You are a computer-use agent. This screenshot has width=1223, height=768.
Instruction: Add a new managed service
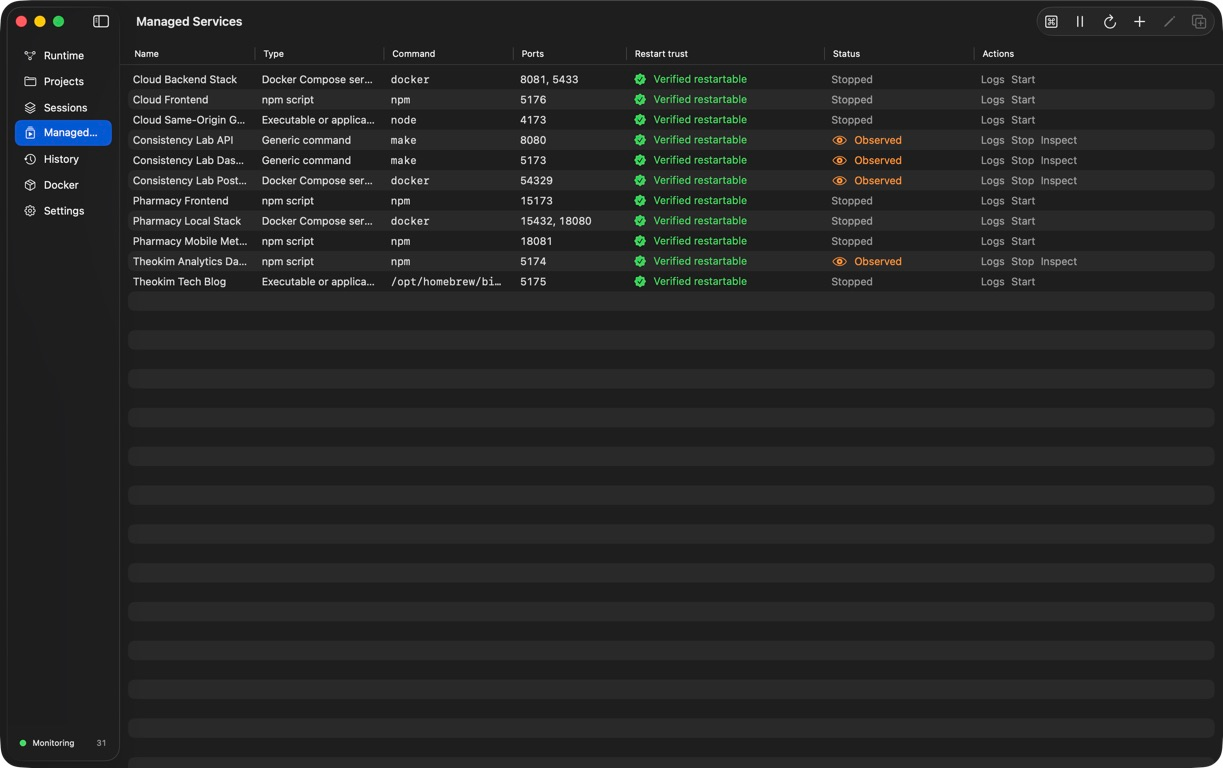[1139, 21]
